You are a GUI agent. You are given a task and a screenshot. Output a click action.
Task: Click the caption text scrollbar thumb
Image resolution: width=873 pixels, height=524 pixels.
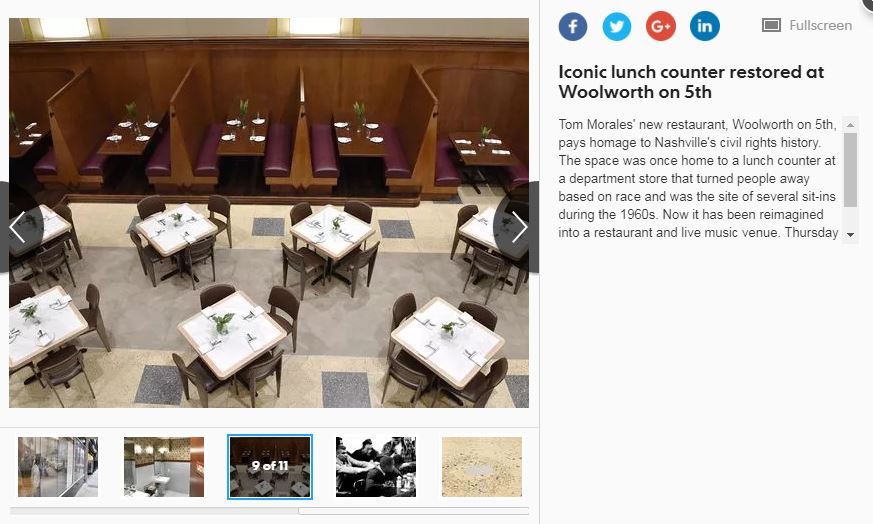coord(850,170)
